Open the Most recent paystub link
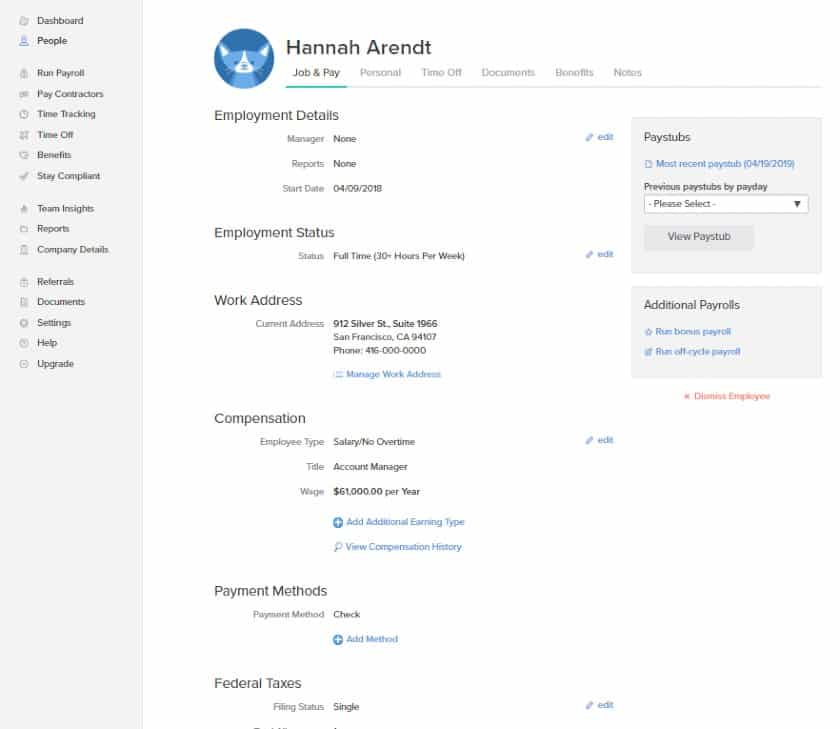 [725, 164]
